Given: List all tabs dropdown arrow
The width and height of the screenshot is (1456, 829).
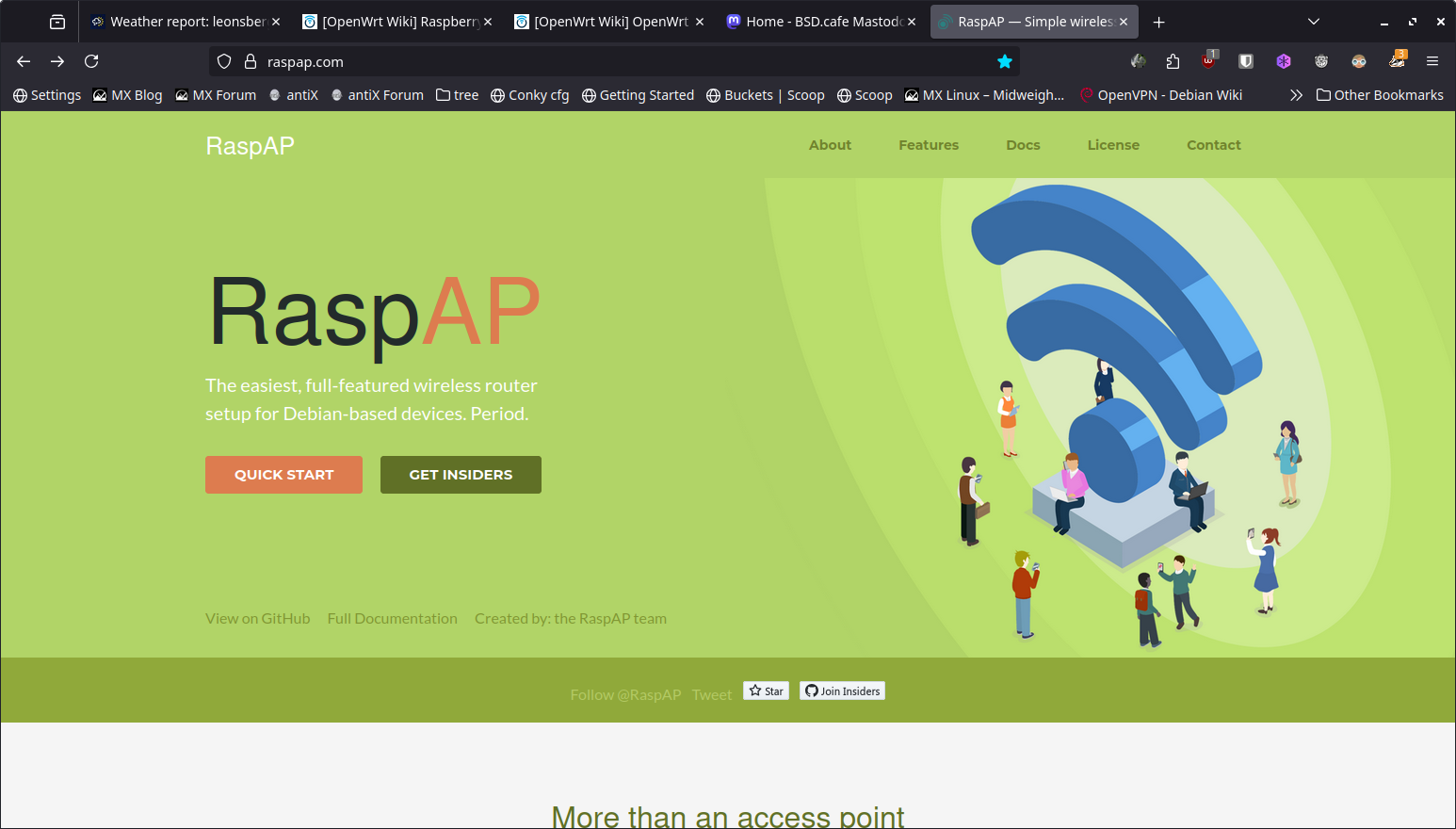Looking at the screenshot, I should pos(1314,22).
